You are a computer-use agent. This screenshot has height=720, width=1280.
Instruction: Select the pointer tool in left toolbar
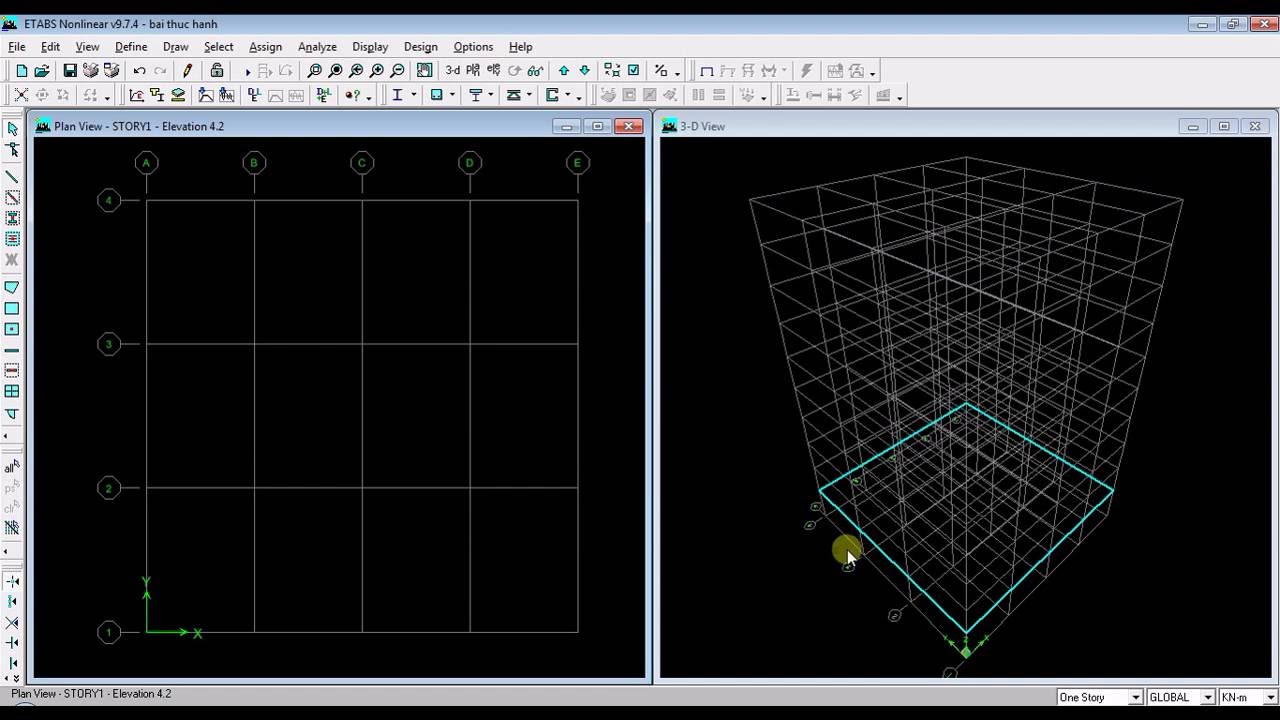(x=12, y=129)
